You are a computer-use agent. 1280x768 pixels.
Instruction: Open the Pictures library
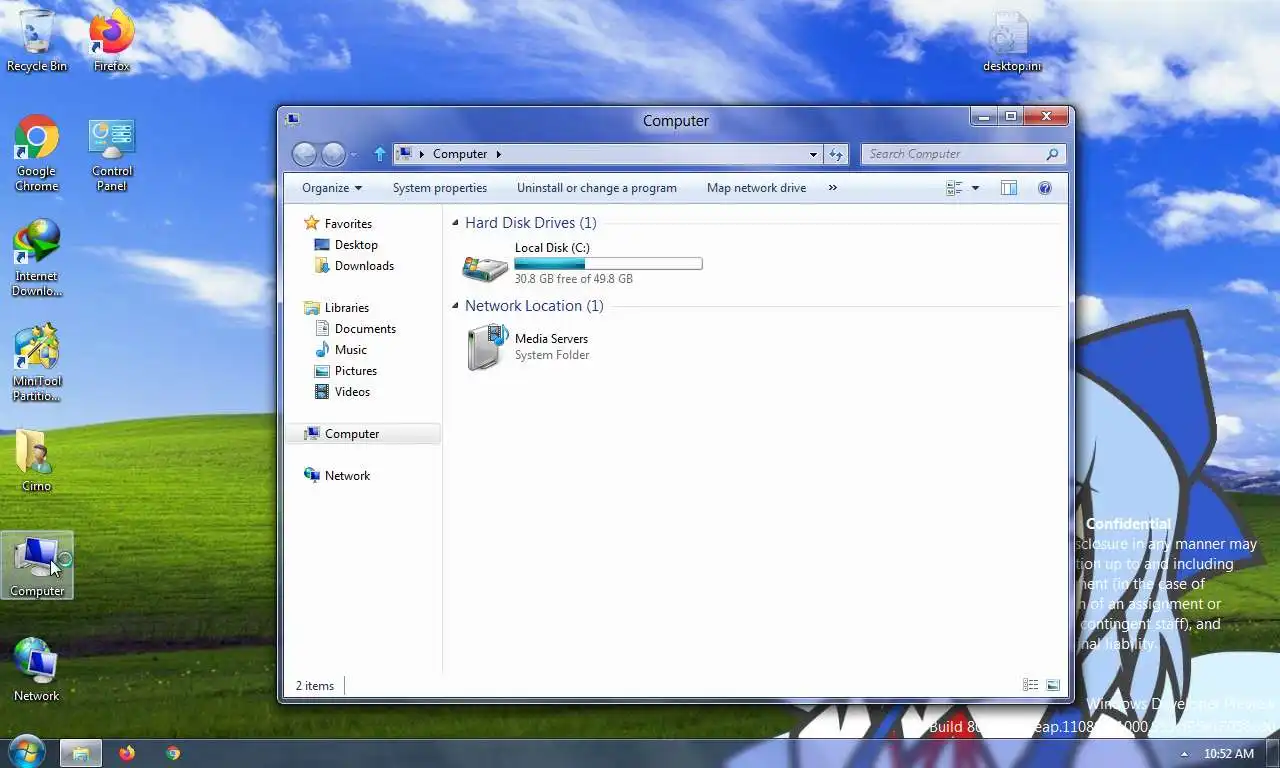pyautogui.click(x=356, y=371)
